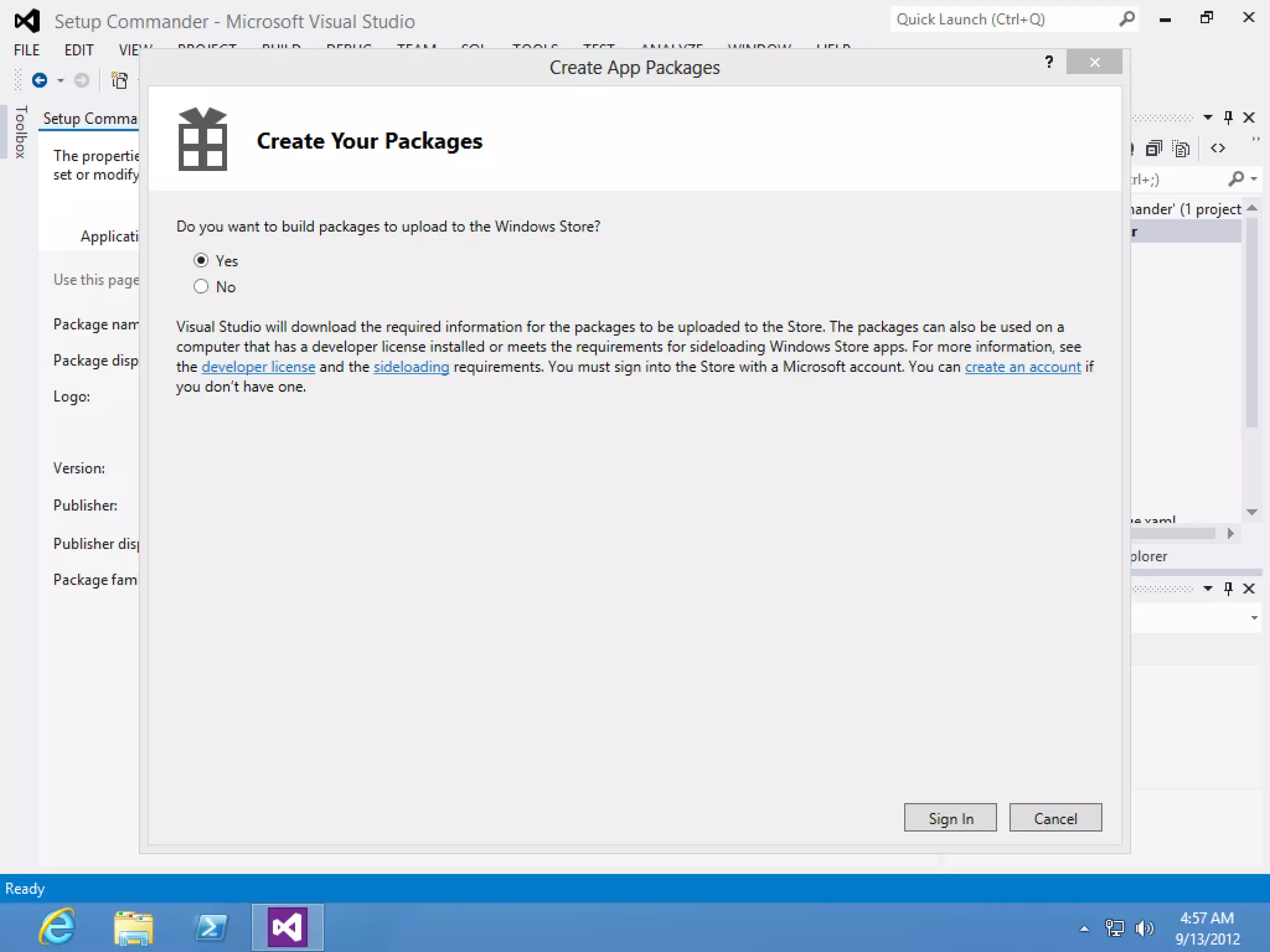The width and height of the screenshot is (1270, 952).
Task: Launch PowerShell from the taskbar
Action: 210,927
